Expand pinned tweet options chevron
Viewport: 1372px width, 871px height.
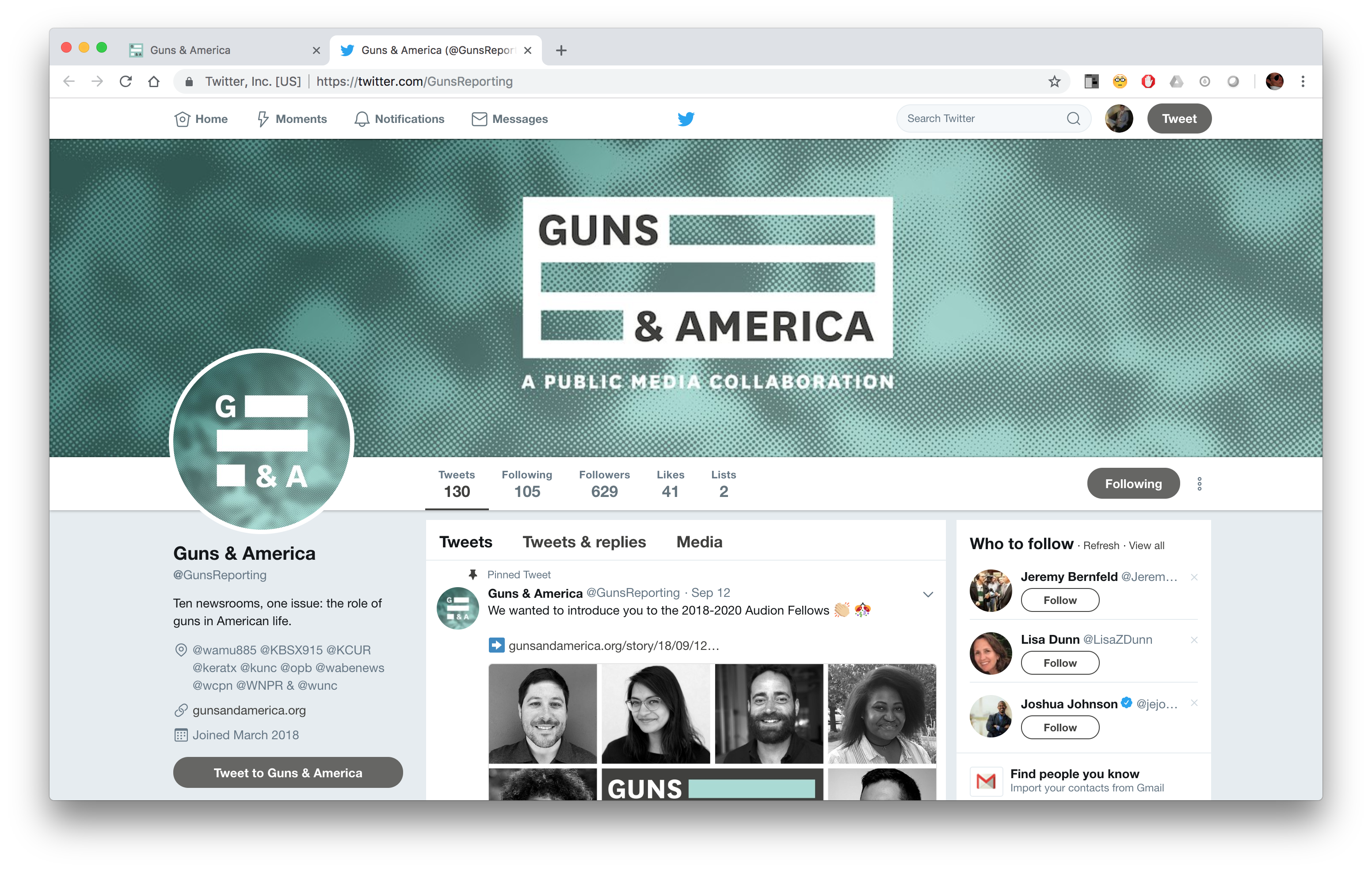(928, 595)
